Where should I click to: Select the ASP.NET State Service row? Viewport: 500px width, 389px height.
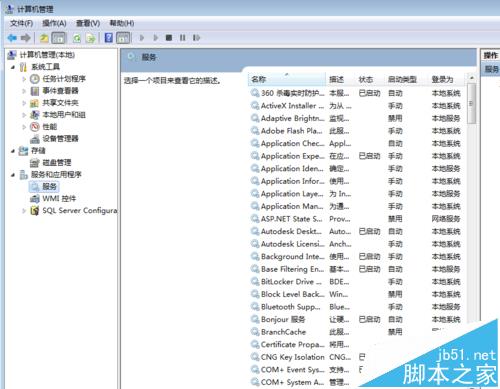click(x=356, y=219)
